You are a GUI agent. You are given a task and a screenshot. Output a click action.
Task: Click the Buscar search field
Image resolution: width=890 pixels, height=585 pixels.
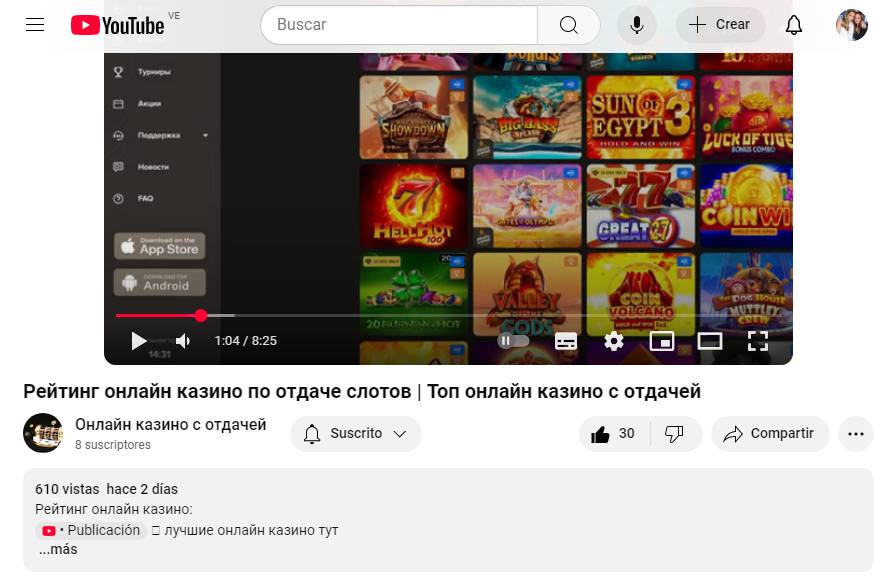tap(399, 24)
